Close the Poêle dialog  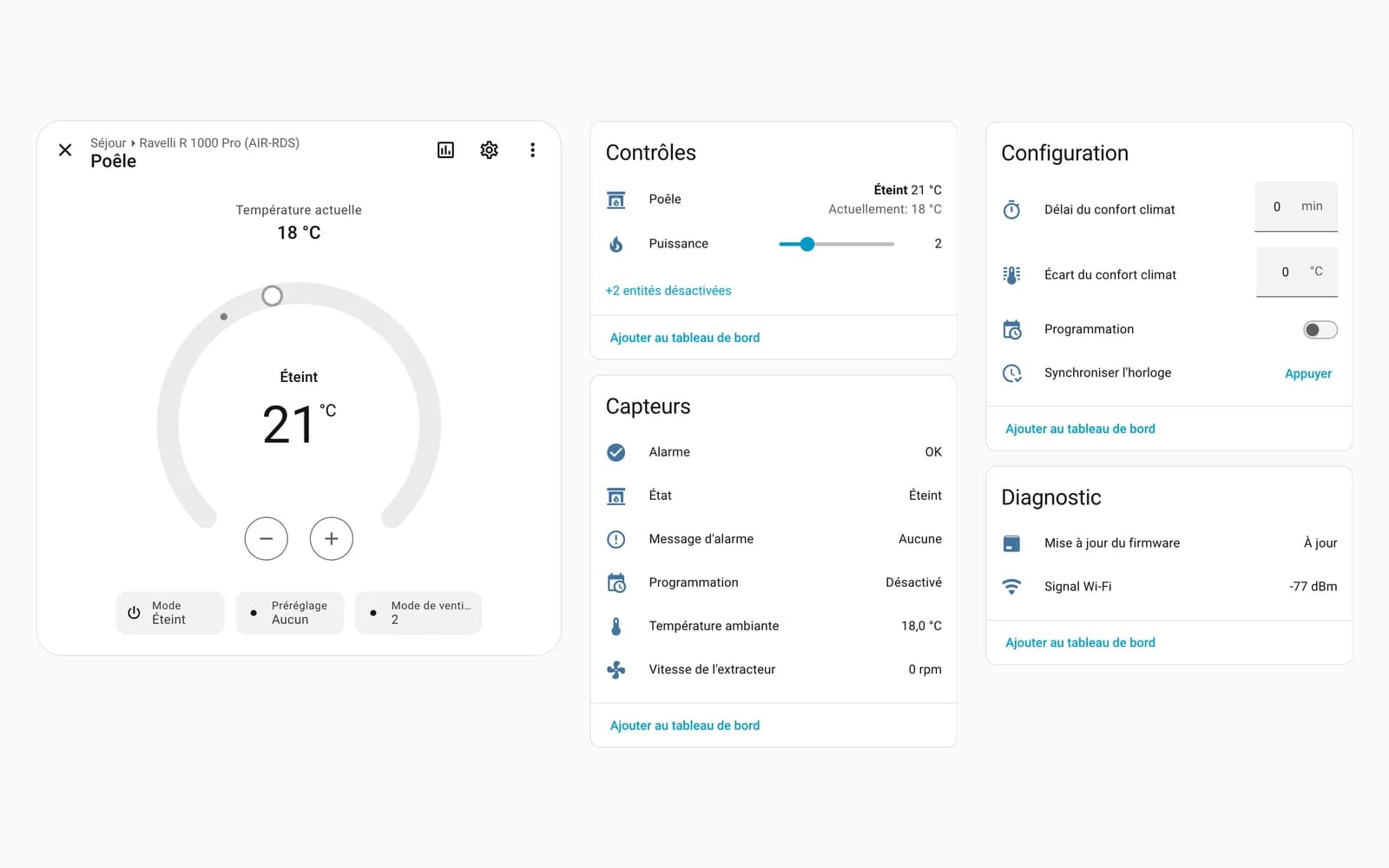[65, 150]
